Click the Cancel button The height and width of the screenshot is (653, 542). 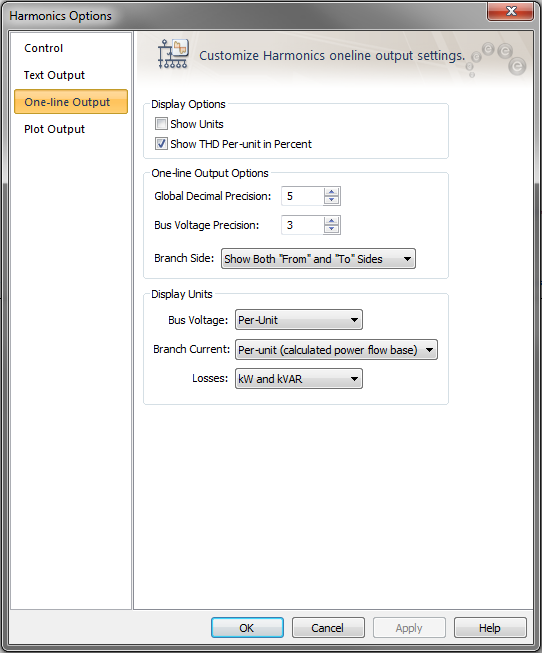(328, 628)
